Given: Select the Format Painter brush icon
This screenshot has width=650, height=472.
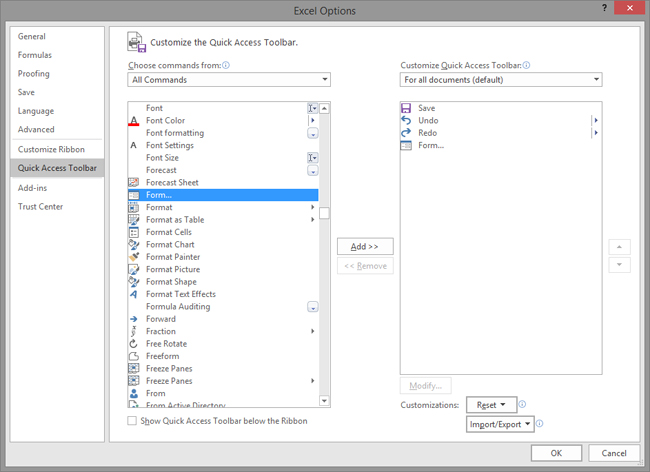Looking at the screenshot, I should coord(134,257).
